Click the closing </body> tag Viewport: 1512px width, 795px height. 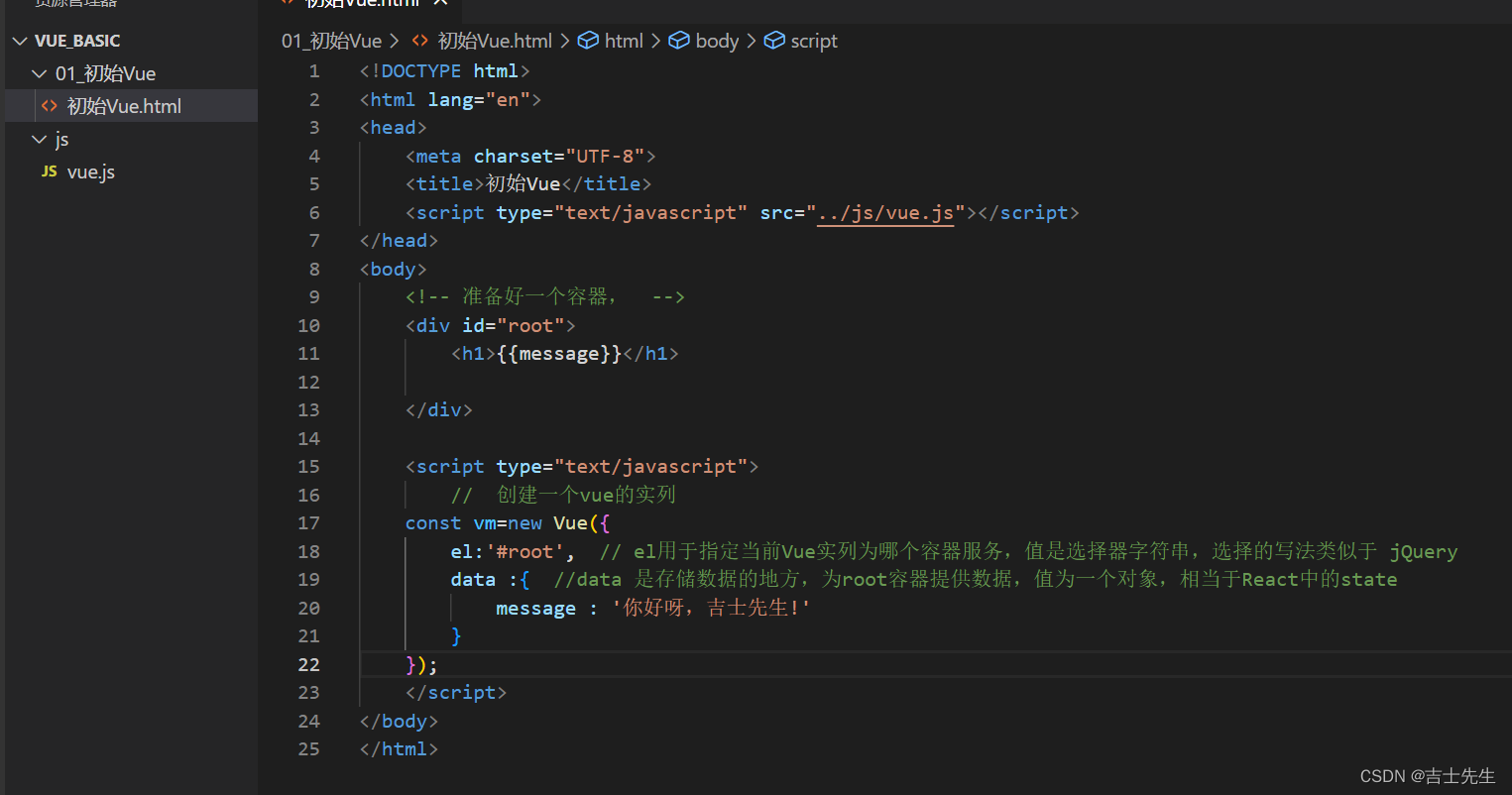399,721
